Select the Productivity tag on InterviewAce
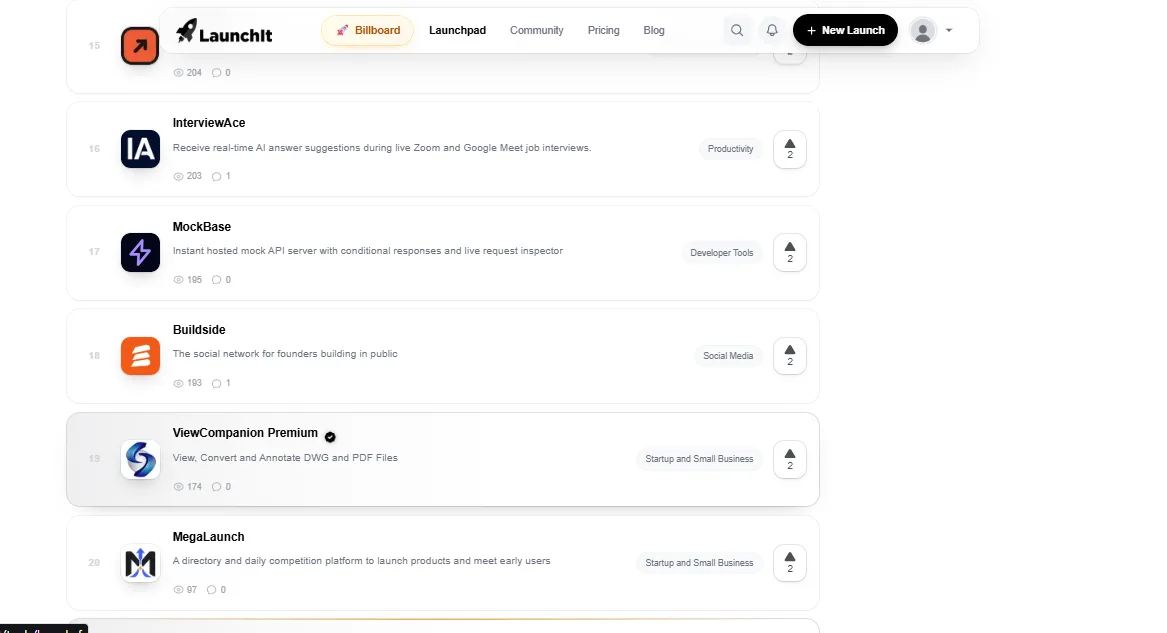 730,149
